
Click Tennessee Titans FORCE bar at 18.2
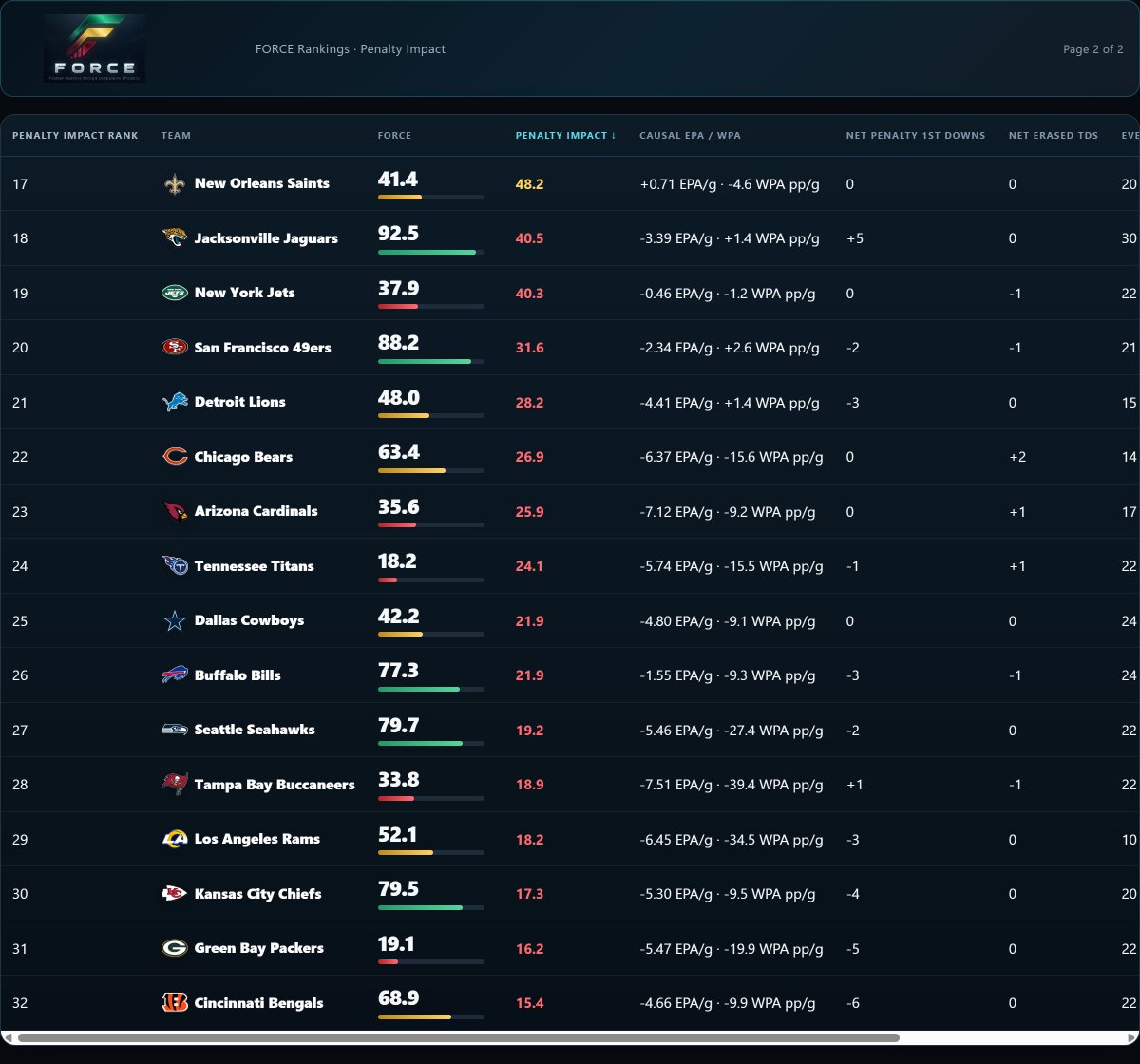pos(431,579)
